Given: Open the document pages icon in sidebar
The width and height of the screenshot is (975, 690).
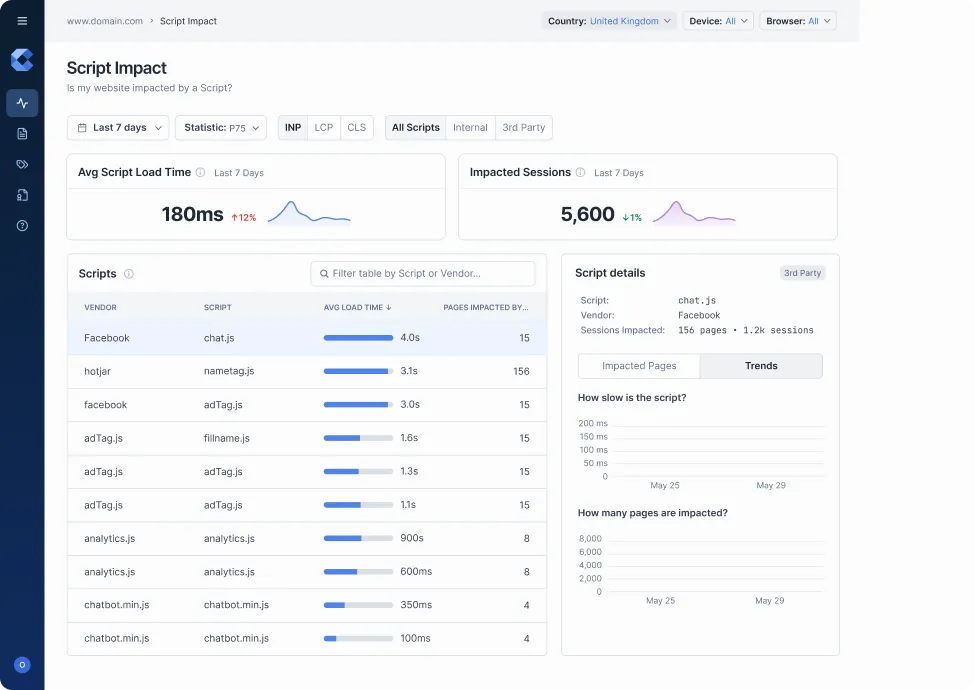Looking at the screenshot, I should pyautogui.click(x=22, y=134).
